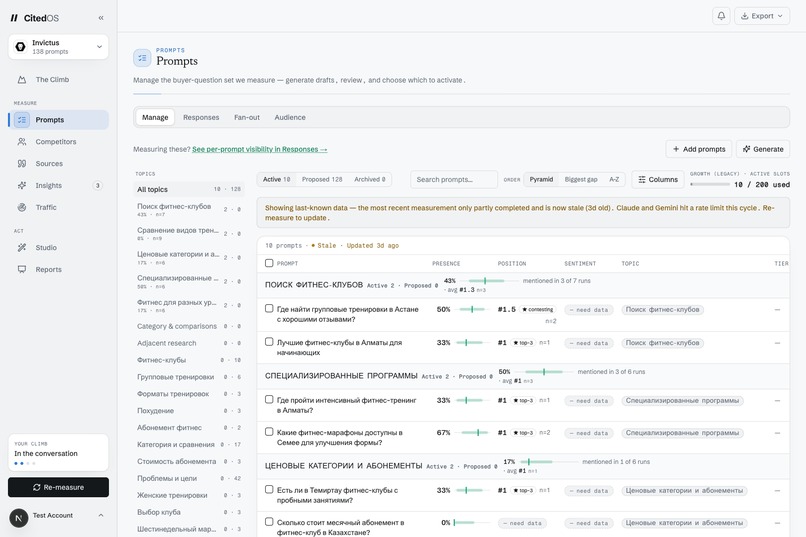This screenshot has width=806, height=537.
Task: Click the Generate button
Action: click(x=763, y=149)
